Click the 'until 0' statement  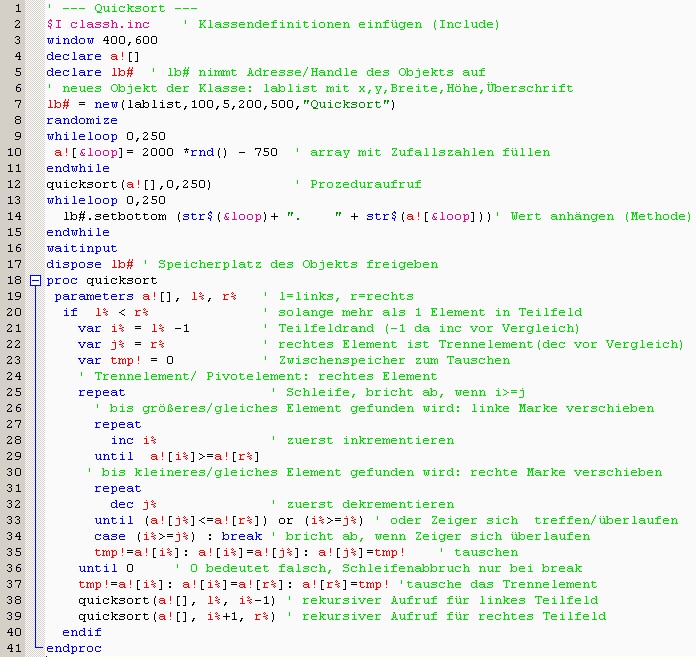point(106,568)
